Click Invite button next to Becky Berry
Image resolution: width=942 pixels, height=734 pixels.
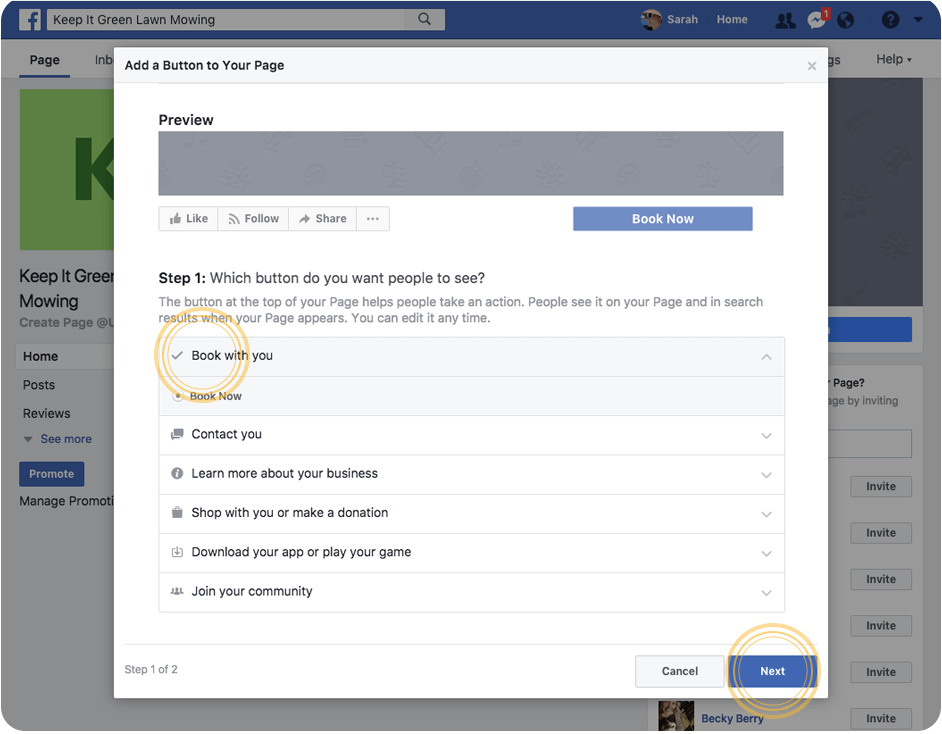tap(881, 718)
